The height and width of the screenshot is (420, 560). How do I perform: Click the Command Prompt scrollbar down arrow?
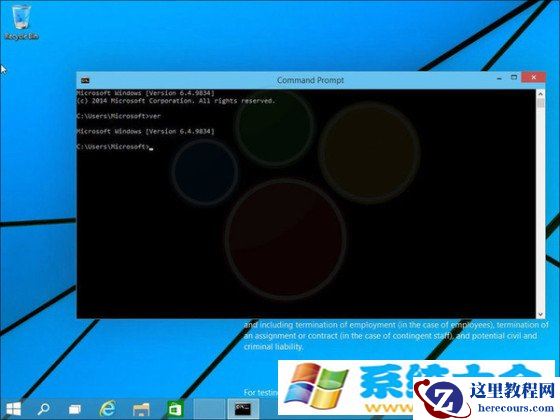(x=540, y=314)
